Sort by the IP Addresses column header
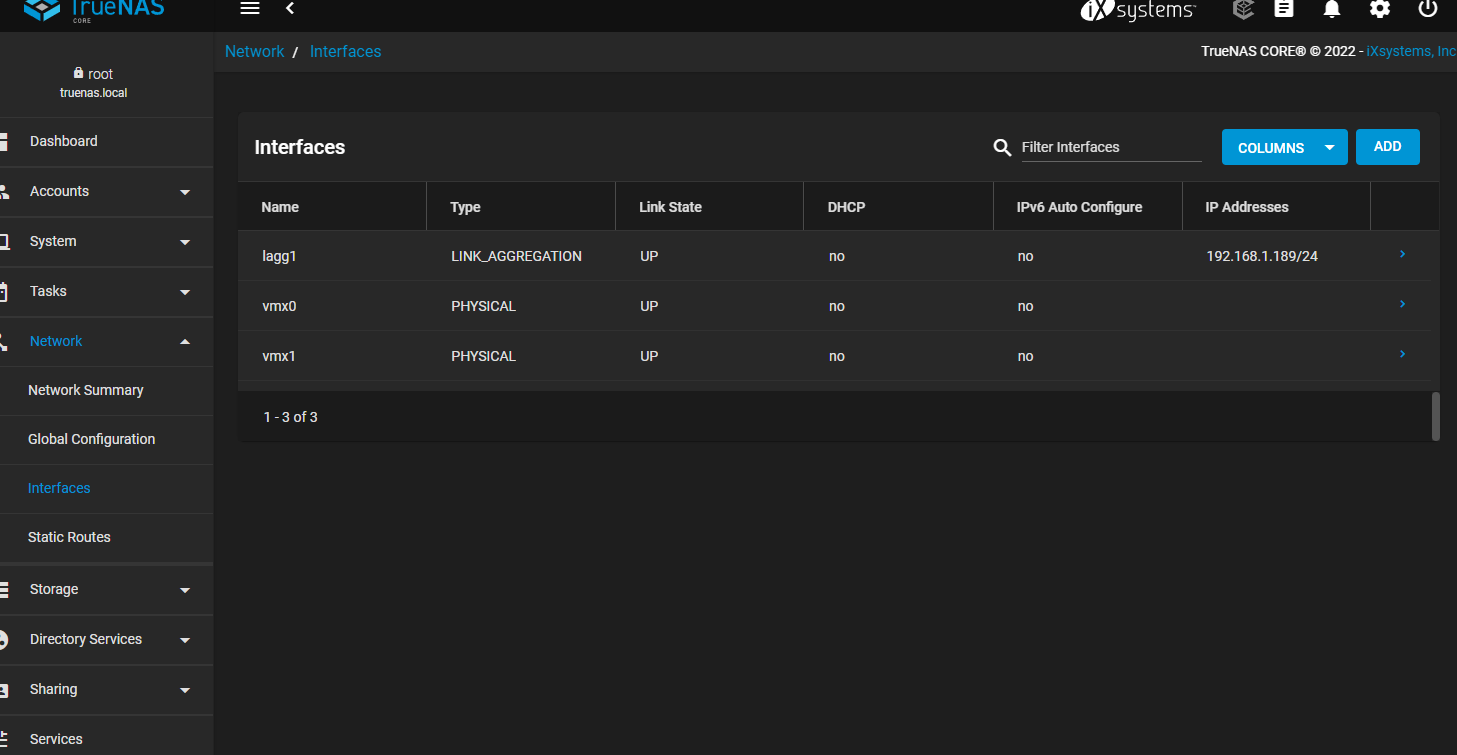 coord(1247,207)
